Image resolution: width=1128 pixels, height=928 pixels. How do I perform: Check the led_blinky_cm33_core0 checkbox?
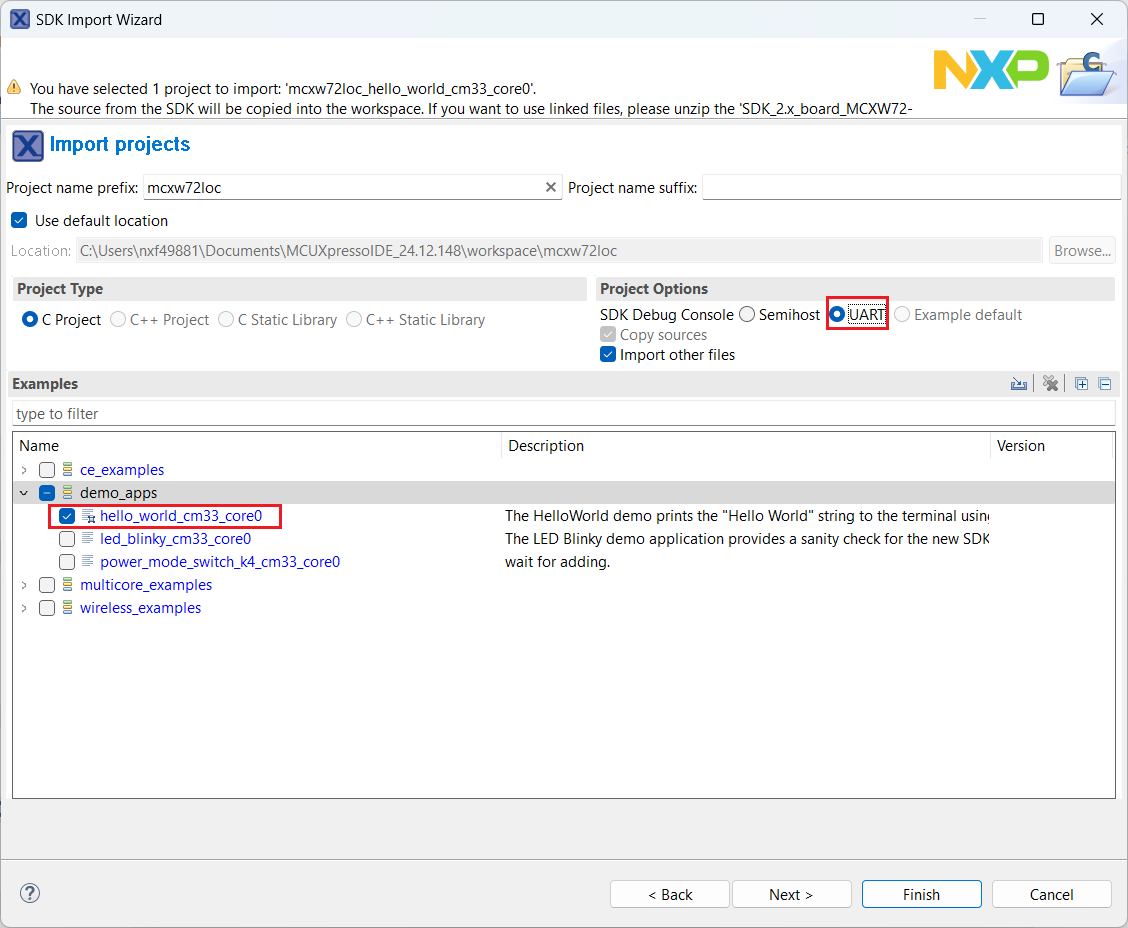[67, 539]
